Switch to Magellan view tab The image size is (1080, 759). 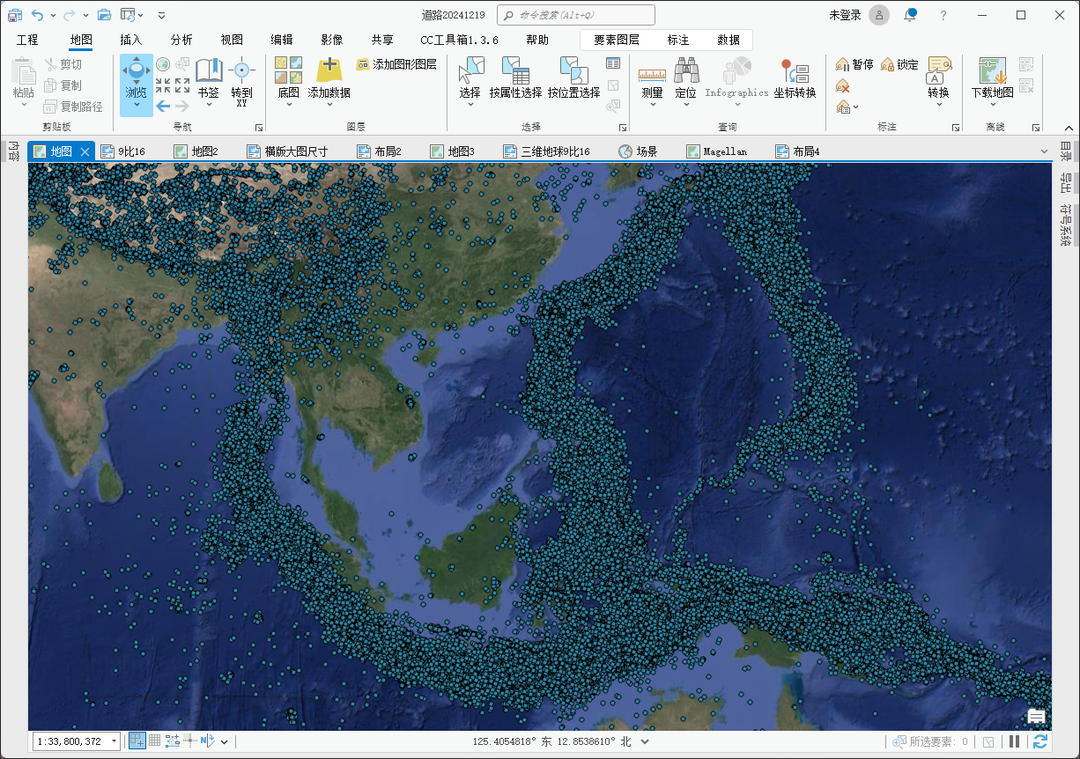pos(717,152)
